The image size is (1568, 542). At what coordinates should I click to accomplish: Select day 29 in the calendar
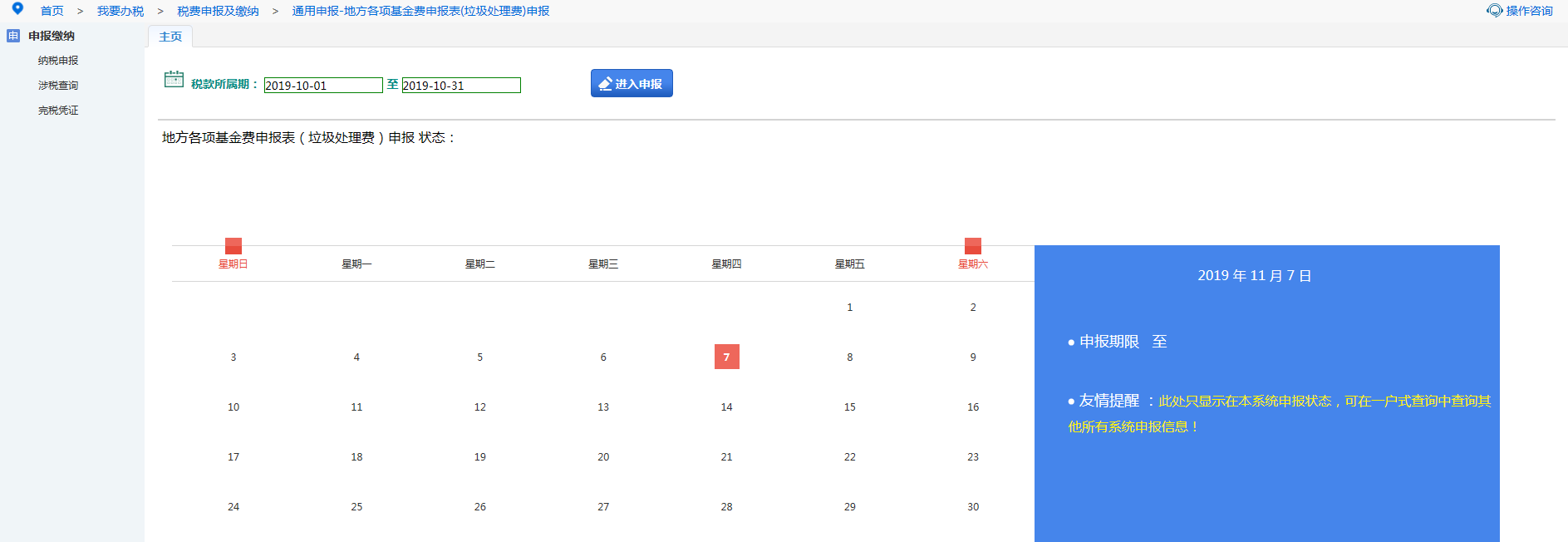850,507
